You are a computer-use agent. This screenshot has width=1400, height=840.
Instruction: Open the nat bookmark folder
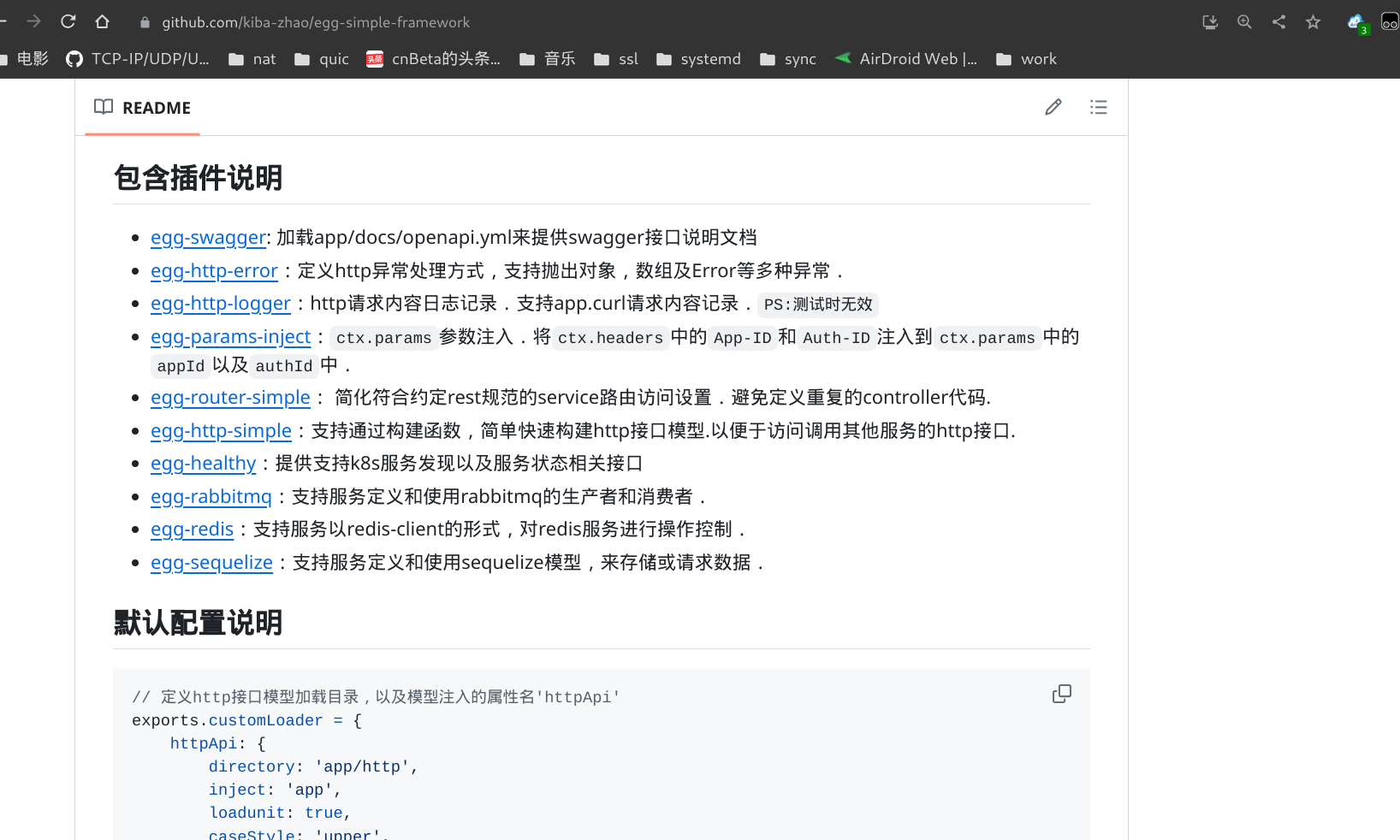click(x=252, y=59)
